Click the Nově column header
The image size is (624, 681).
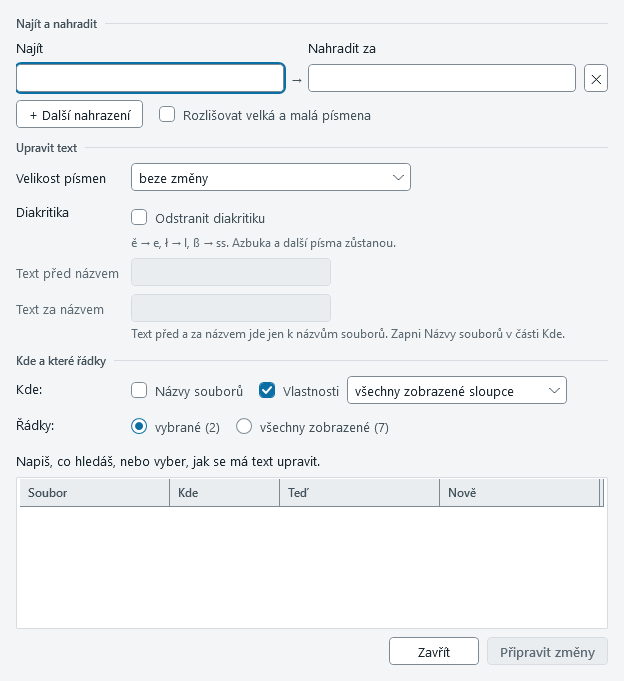pyautogui.click(x=519, y=493)
